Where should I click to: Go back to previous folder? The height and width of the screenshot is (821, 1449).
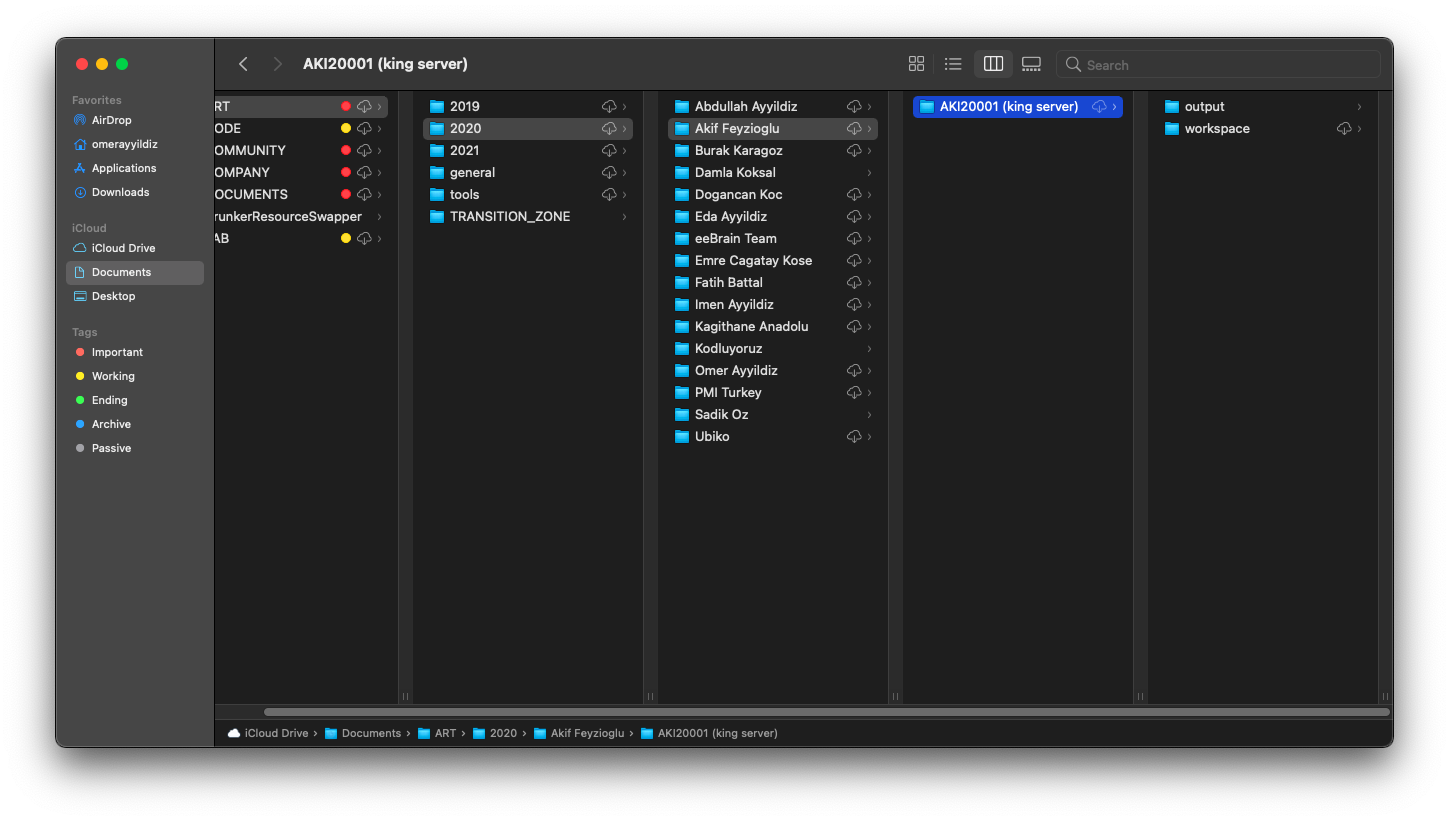pyautogui.click(x=243, y=64)
